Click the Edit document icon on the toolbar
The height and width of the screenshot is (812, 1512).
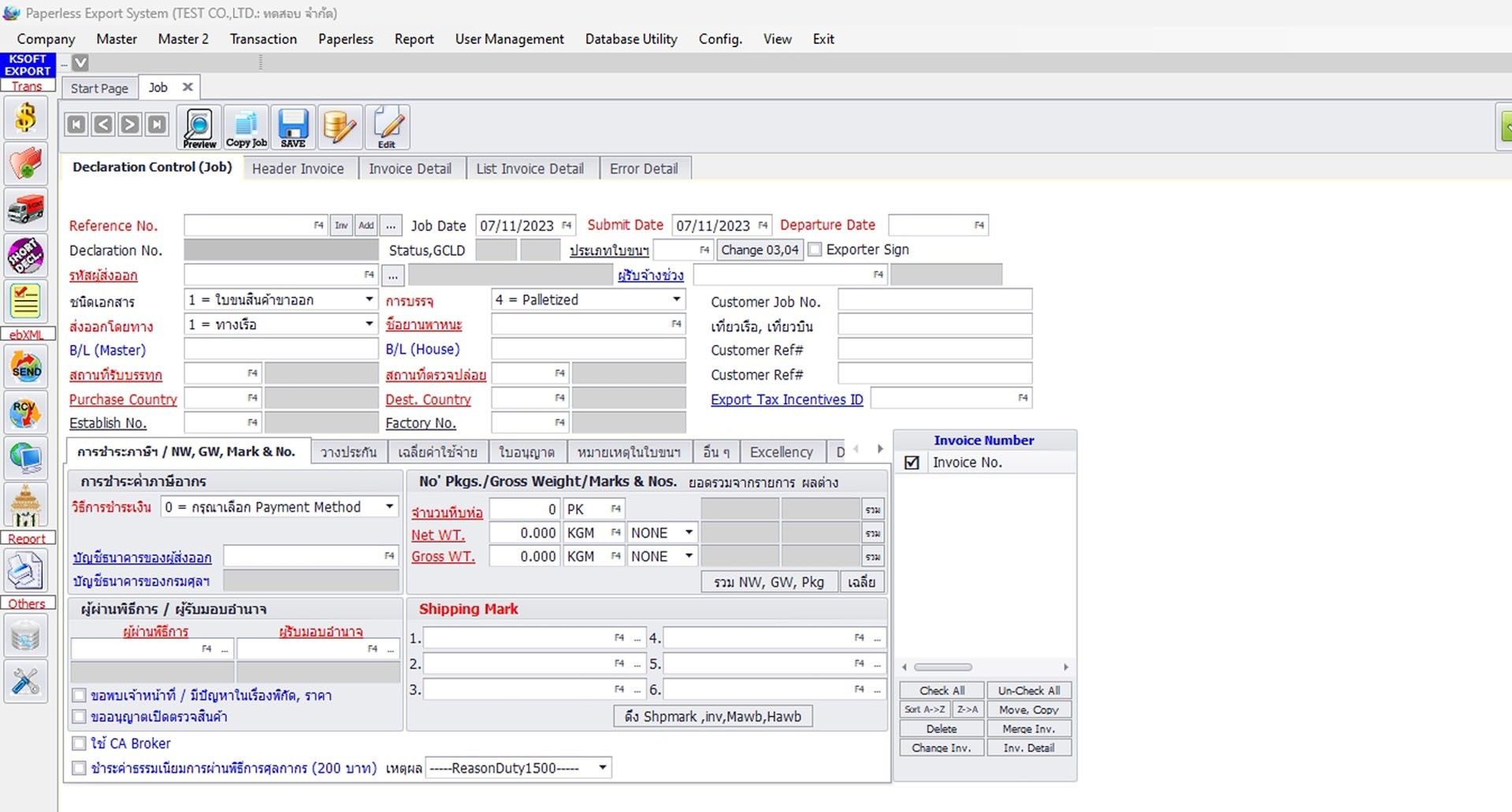click(x=387, y=126)
